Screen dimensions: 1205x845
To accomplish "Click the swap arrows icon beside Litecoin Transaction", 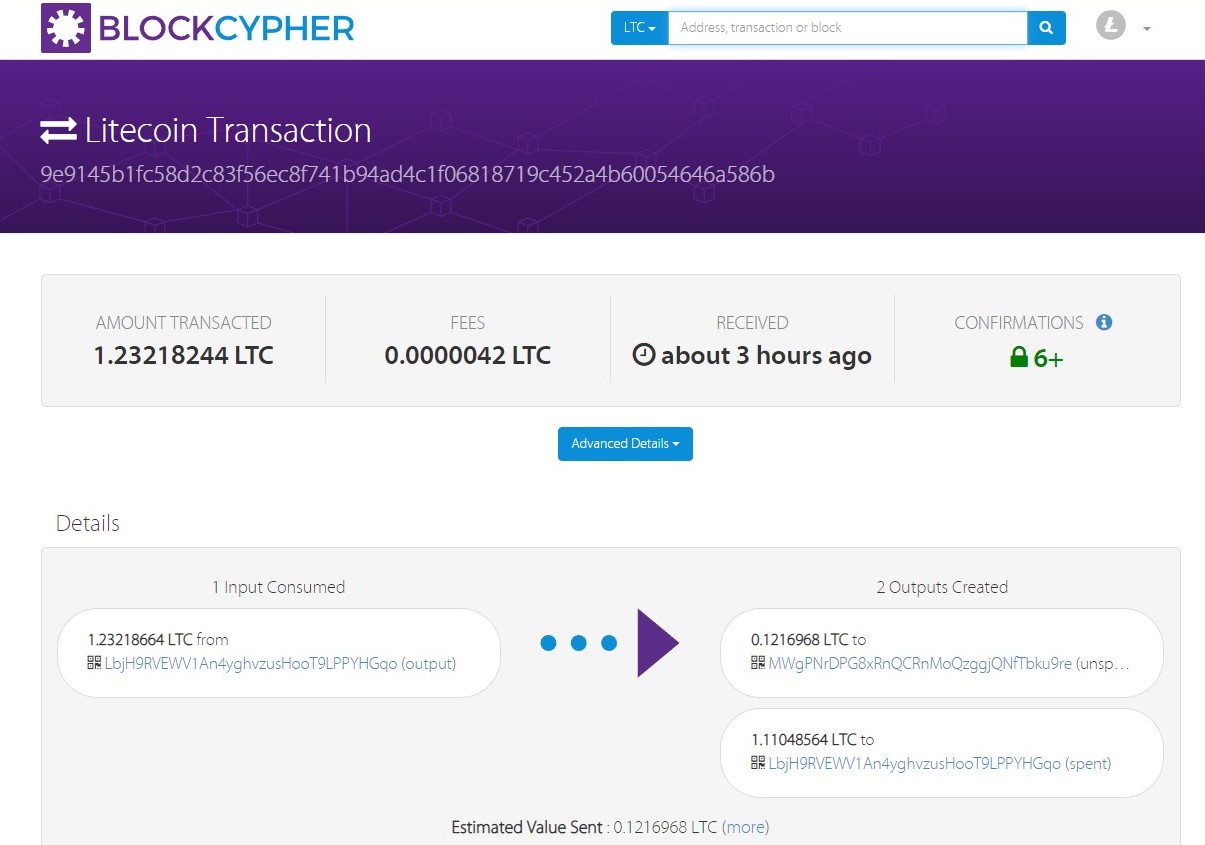I will (x=58, y=131).
